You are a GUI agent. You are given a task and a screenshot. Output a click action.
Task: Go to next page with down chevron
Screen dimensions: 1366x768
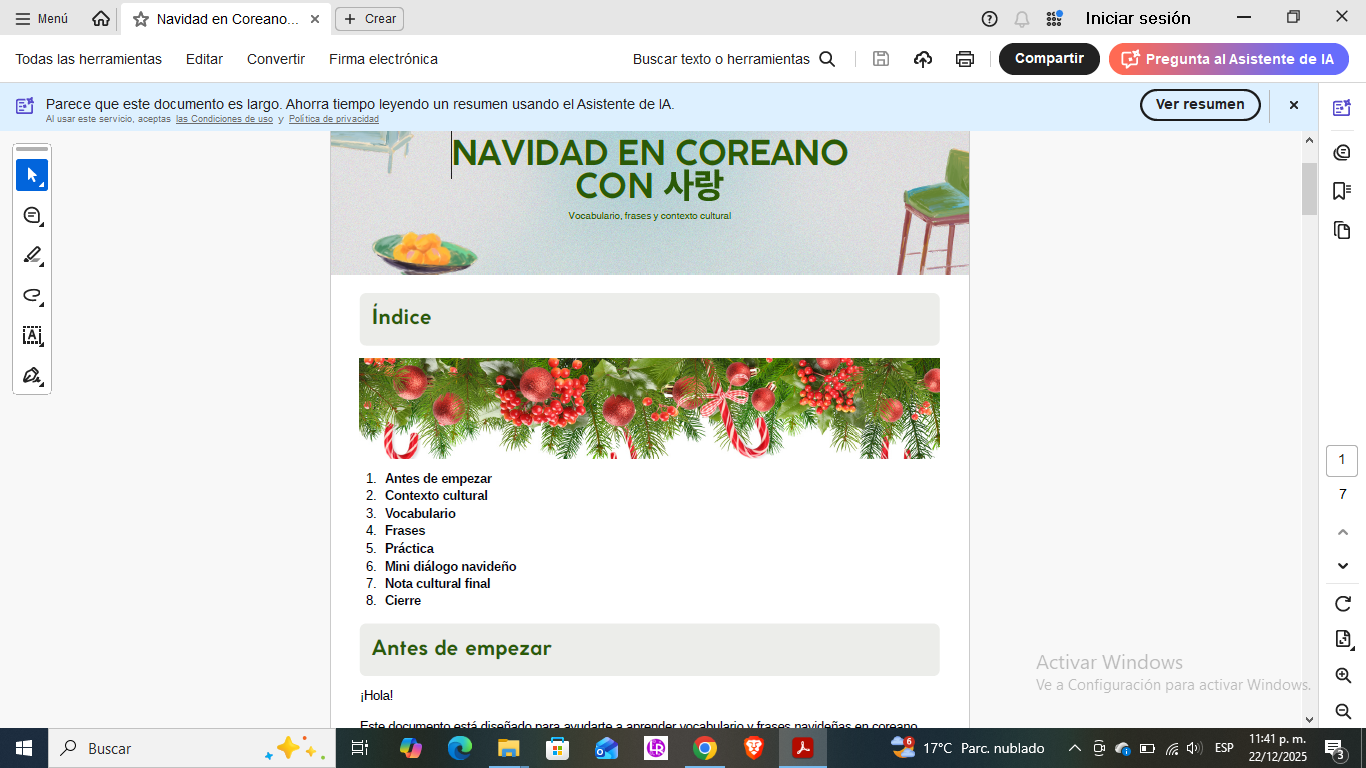(1343, 566)
